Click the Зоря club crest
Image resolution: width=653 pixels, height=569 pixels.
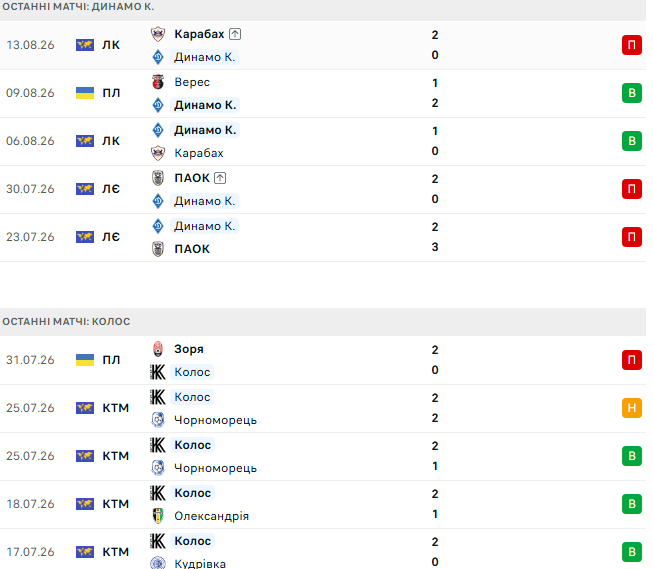coord(158,349)
